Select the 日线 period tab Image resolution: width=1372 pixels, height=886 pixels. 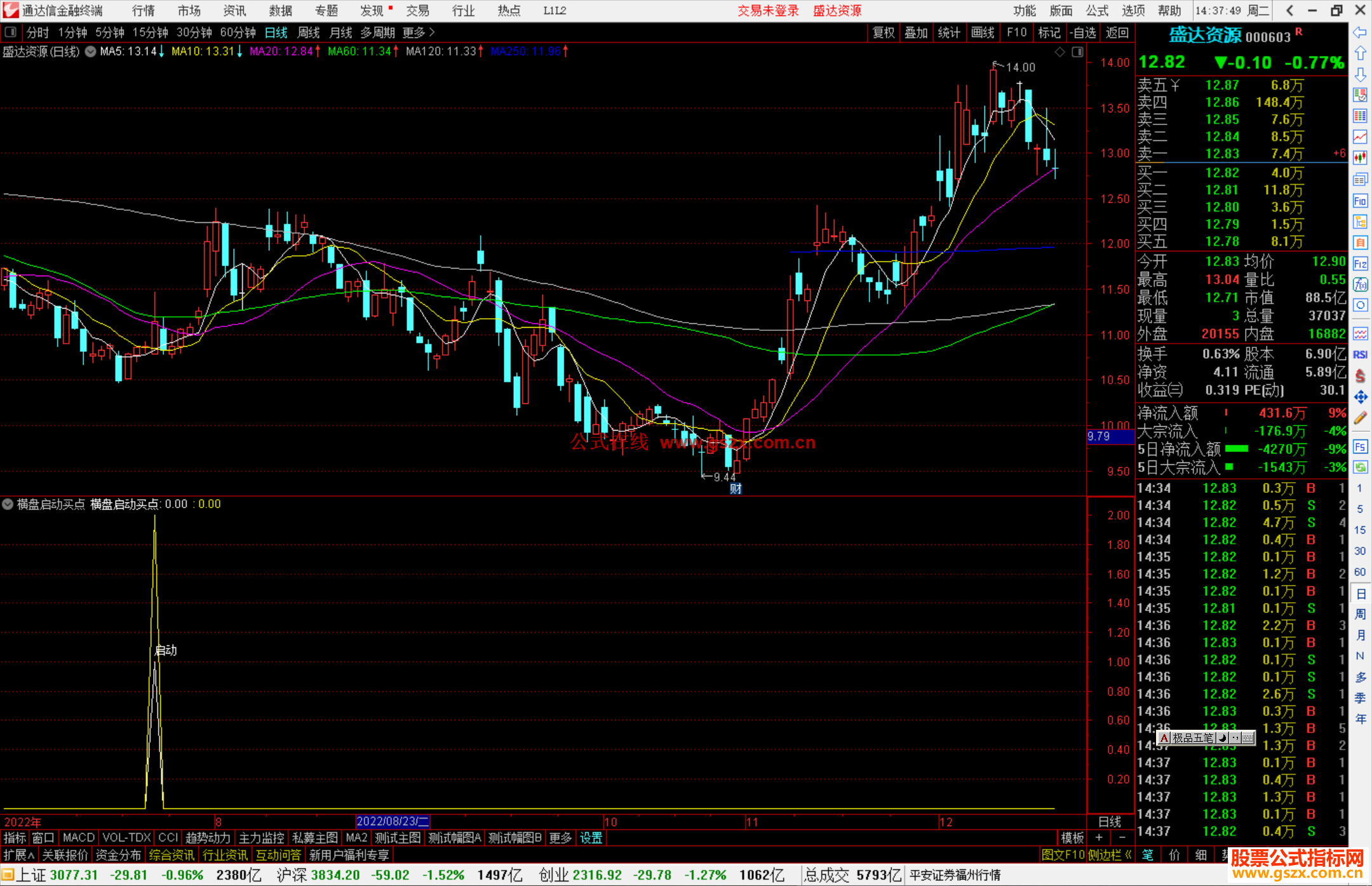coord(276,32)
